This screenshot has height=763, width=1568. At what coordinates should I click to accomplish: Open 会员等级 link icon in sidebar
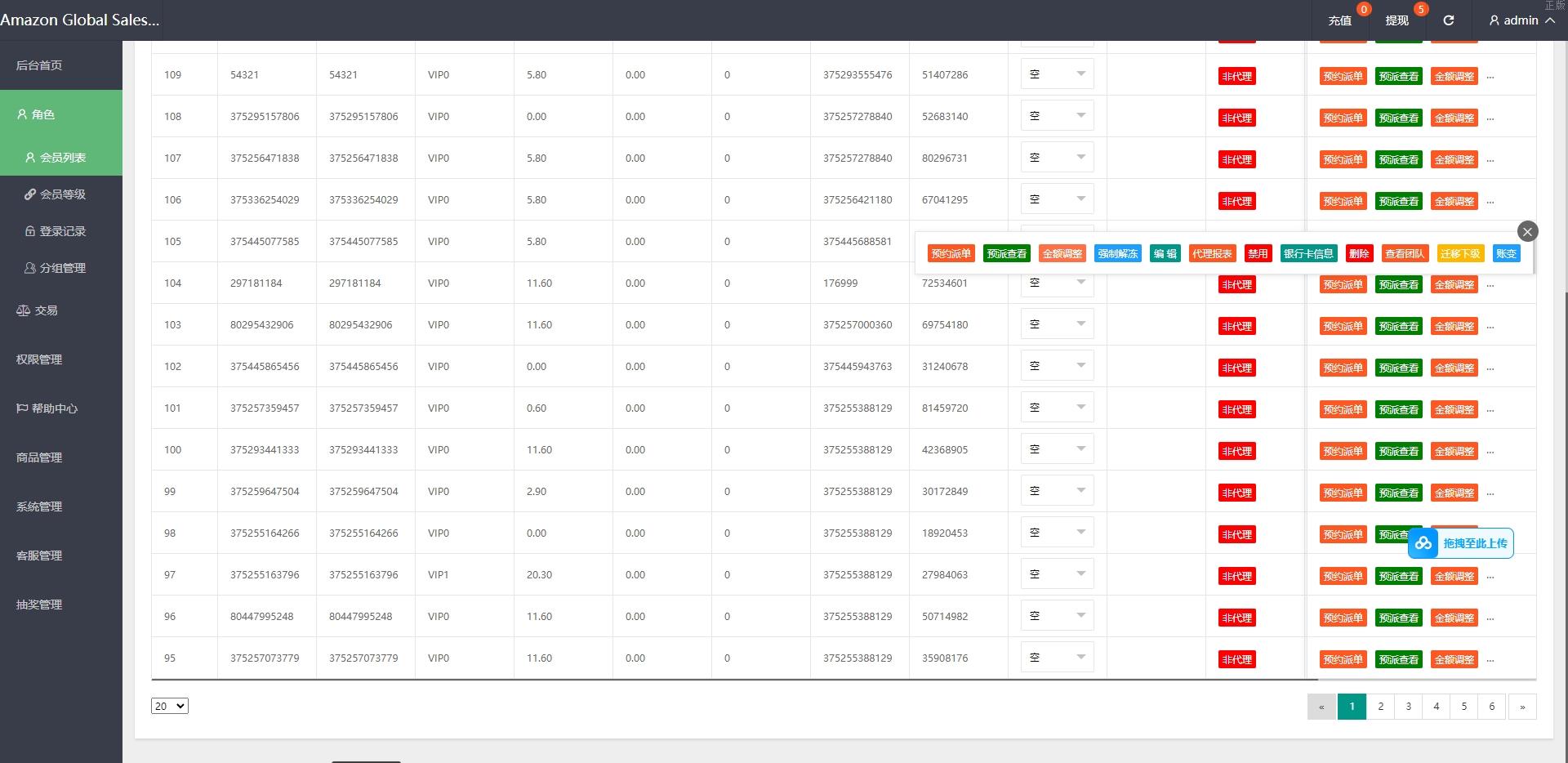click(x=30, y=194)
